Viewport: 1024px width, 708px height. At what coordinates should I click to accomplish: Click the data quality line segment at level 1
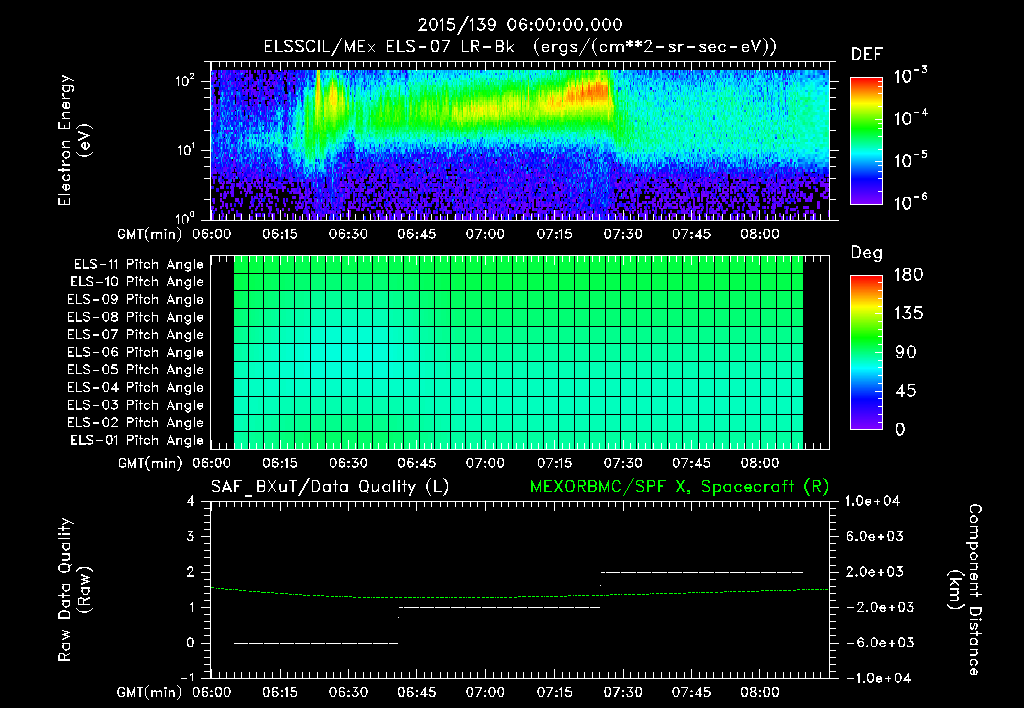click(x=500, y=607)
